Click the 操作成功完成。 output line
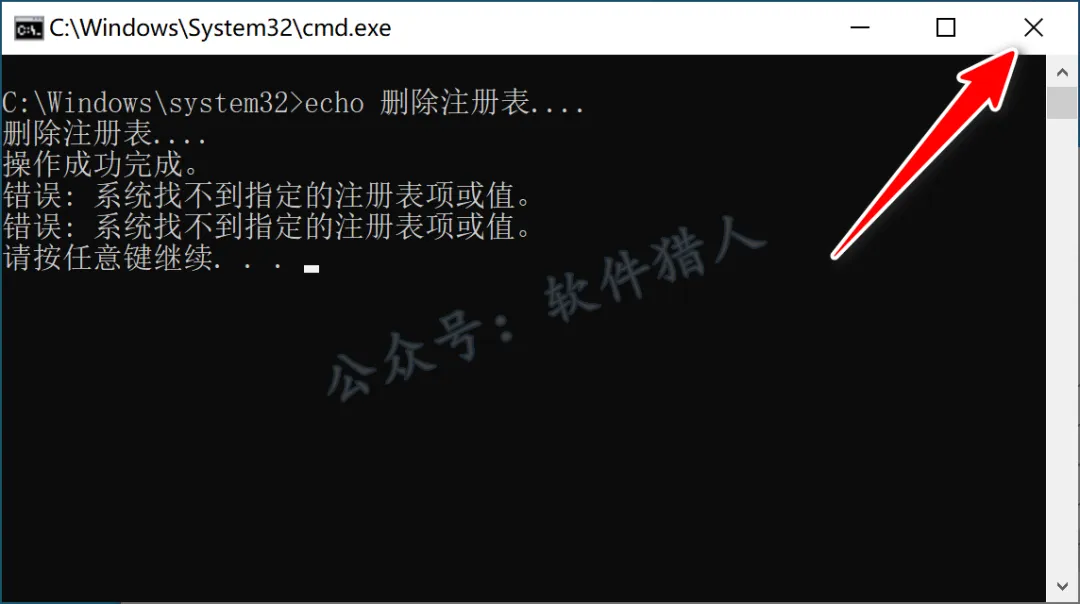Image resolution: width=1080 pixels, height=604 pixels. [101, 165]
